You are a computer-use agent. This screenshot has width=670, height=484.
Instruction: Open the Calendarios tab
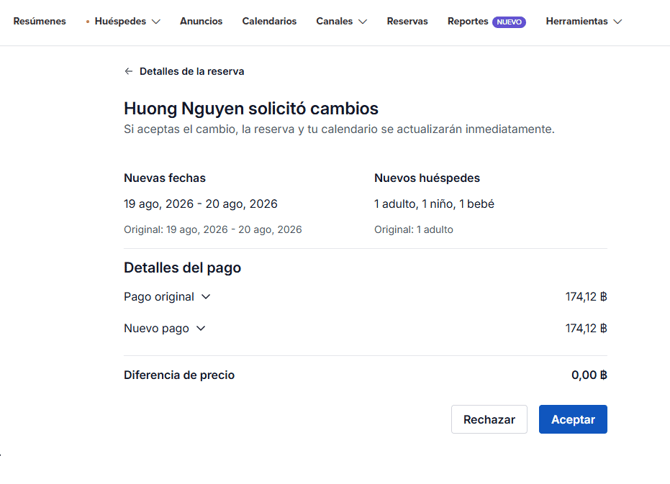(x=269, y=21)
